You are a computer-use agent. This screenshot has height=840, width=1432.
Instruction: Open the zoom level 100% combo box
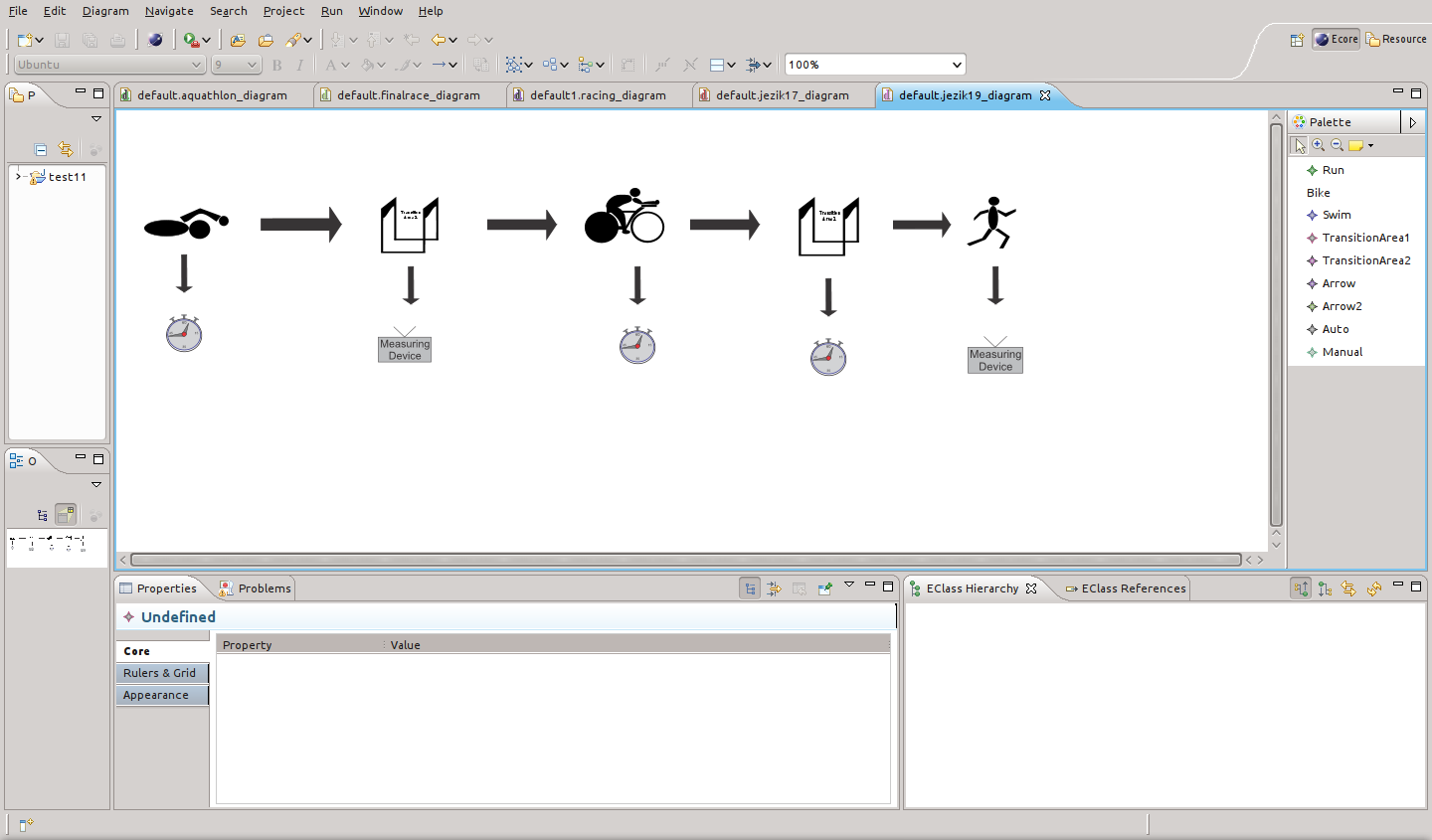tap(875, 65)
